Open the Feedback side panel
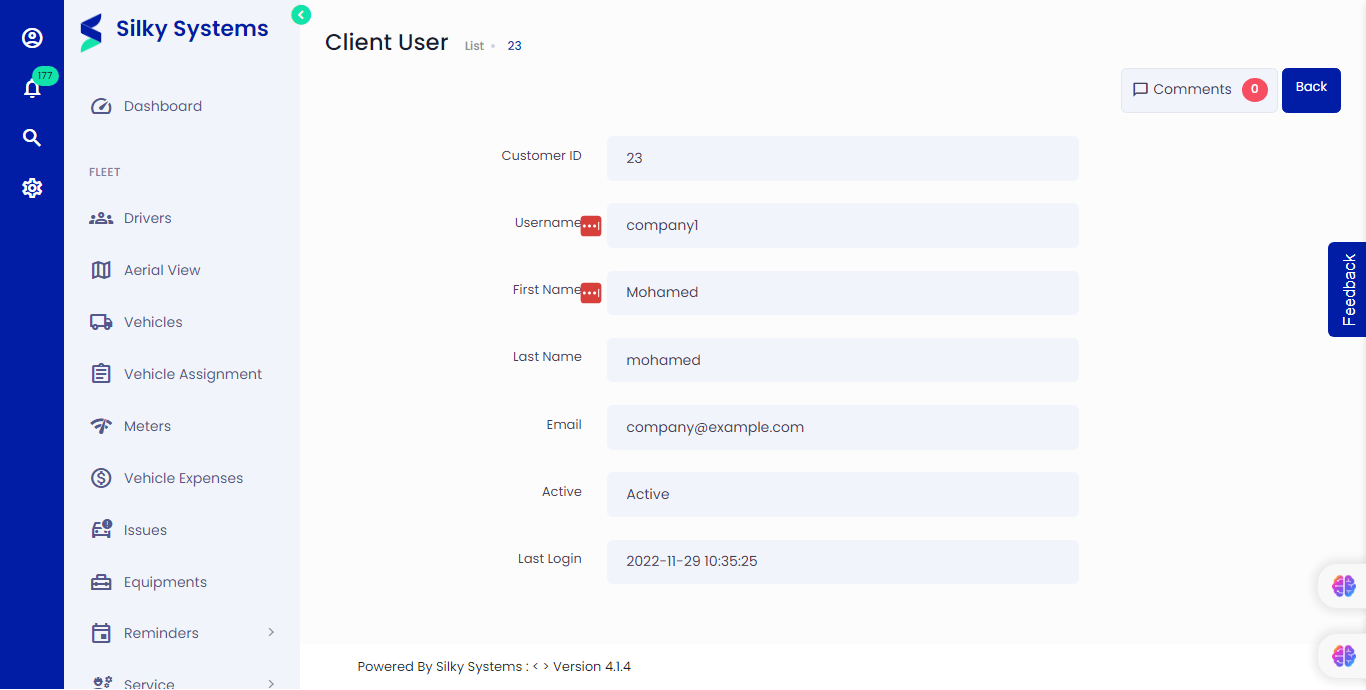1366x690 pixels. 1349,289
